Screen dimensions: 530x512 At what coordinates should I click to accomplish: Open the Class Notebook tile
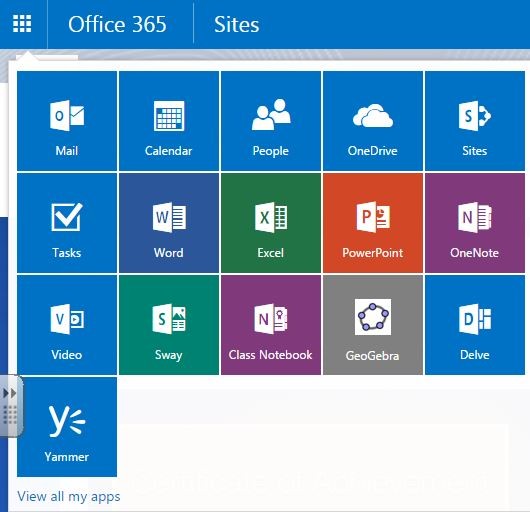[x=271, y=325]
